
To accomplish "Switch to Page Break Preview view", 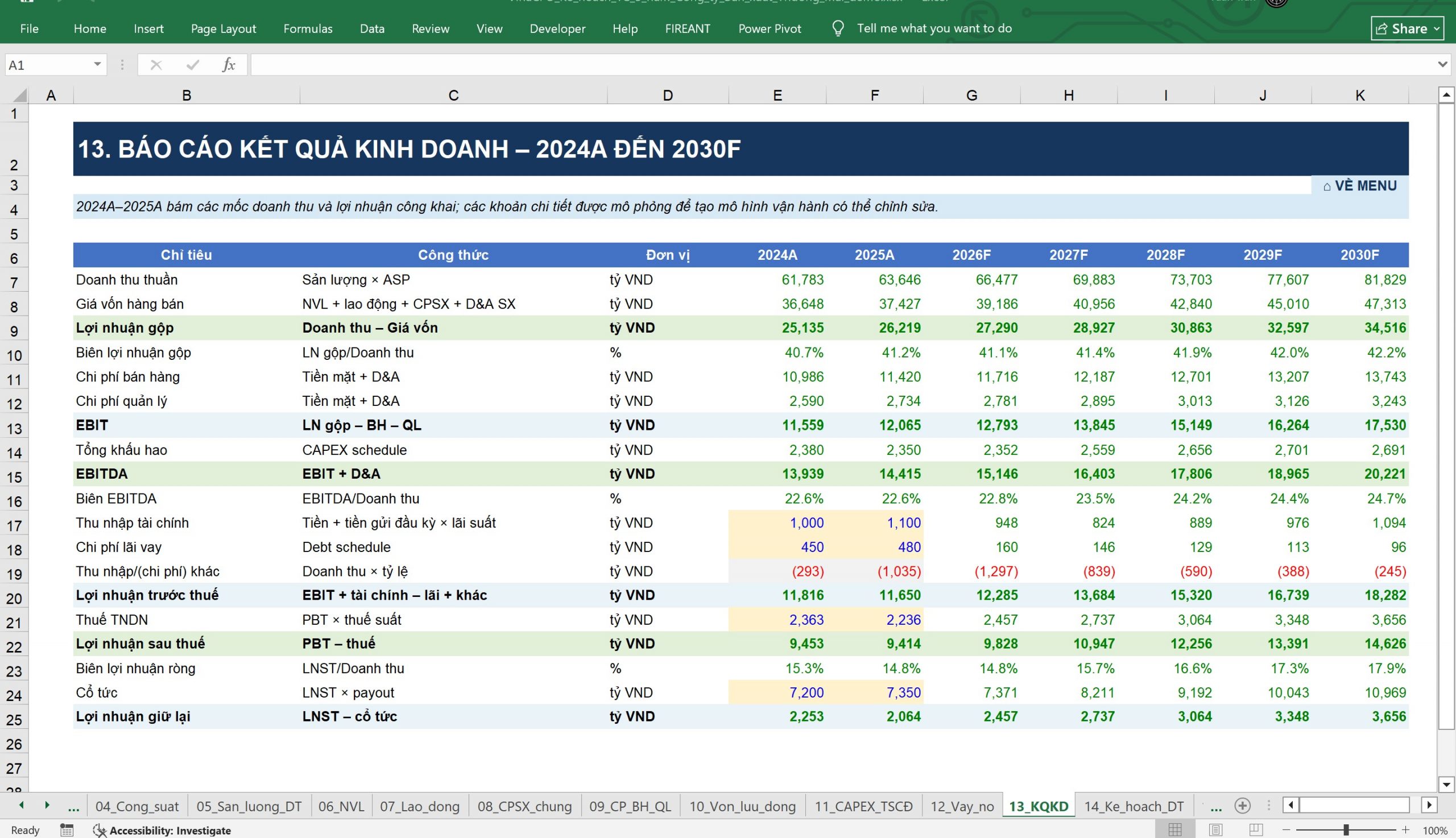I will pos(1256,830).
